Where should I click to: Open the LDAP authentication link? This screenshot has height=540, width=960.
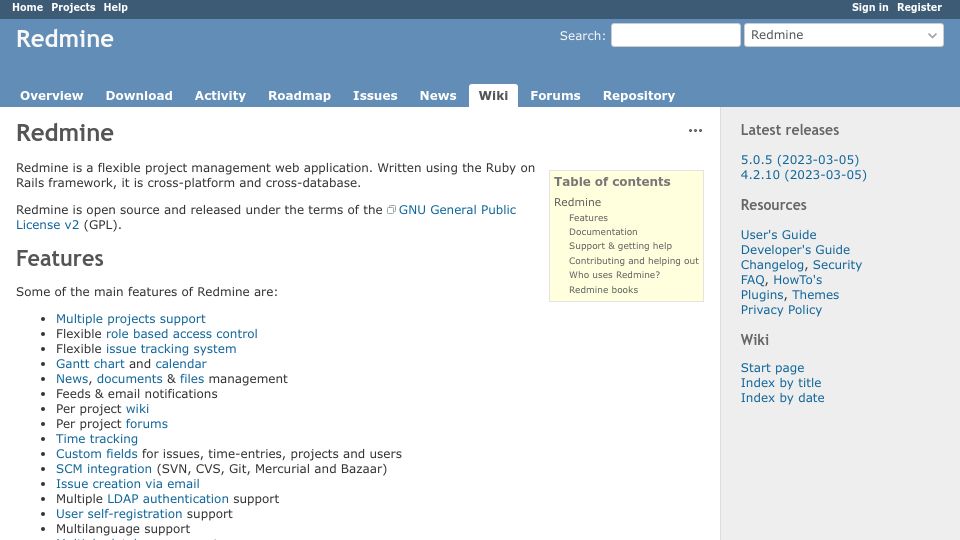[168, 499]
